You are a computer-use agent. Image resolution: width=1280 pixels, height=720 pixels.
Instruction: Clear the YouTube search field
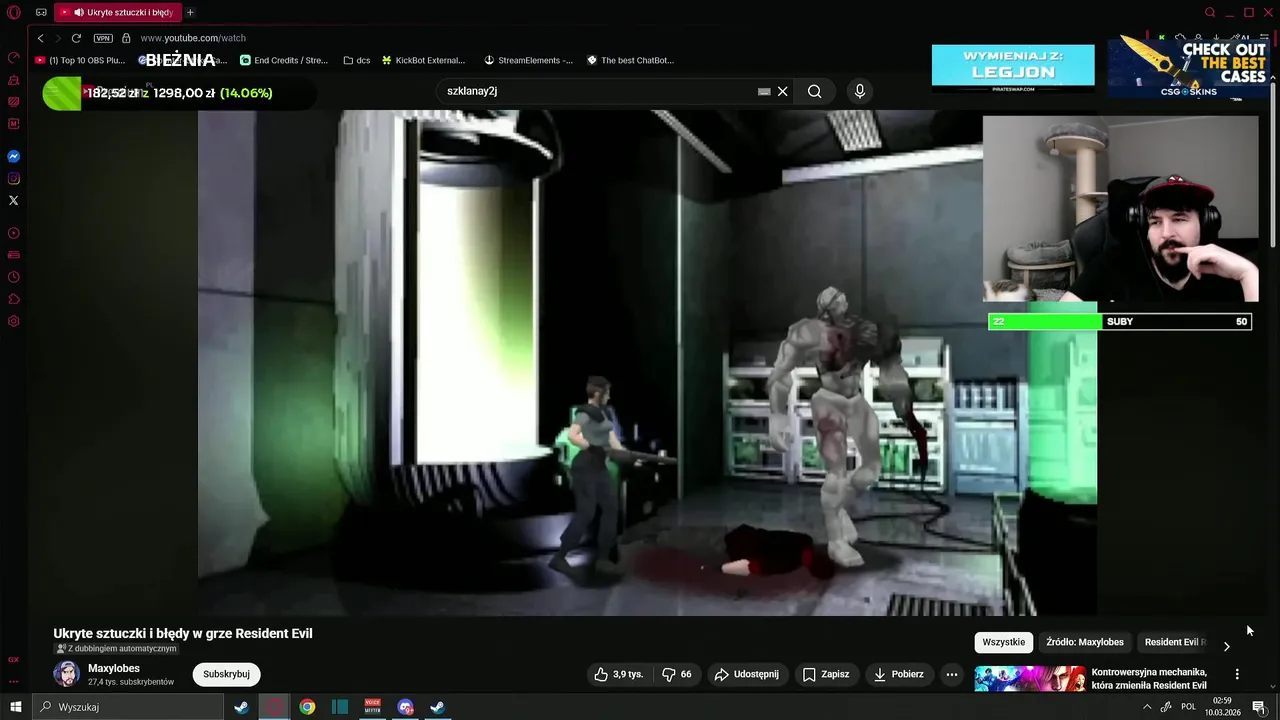[x=783, y=91]
